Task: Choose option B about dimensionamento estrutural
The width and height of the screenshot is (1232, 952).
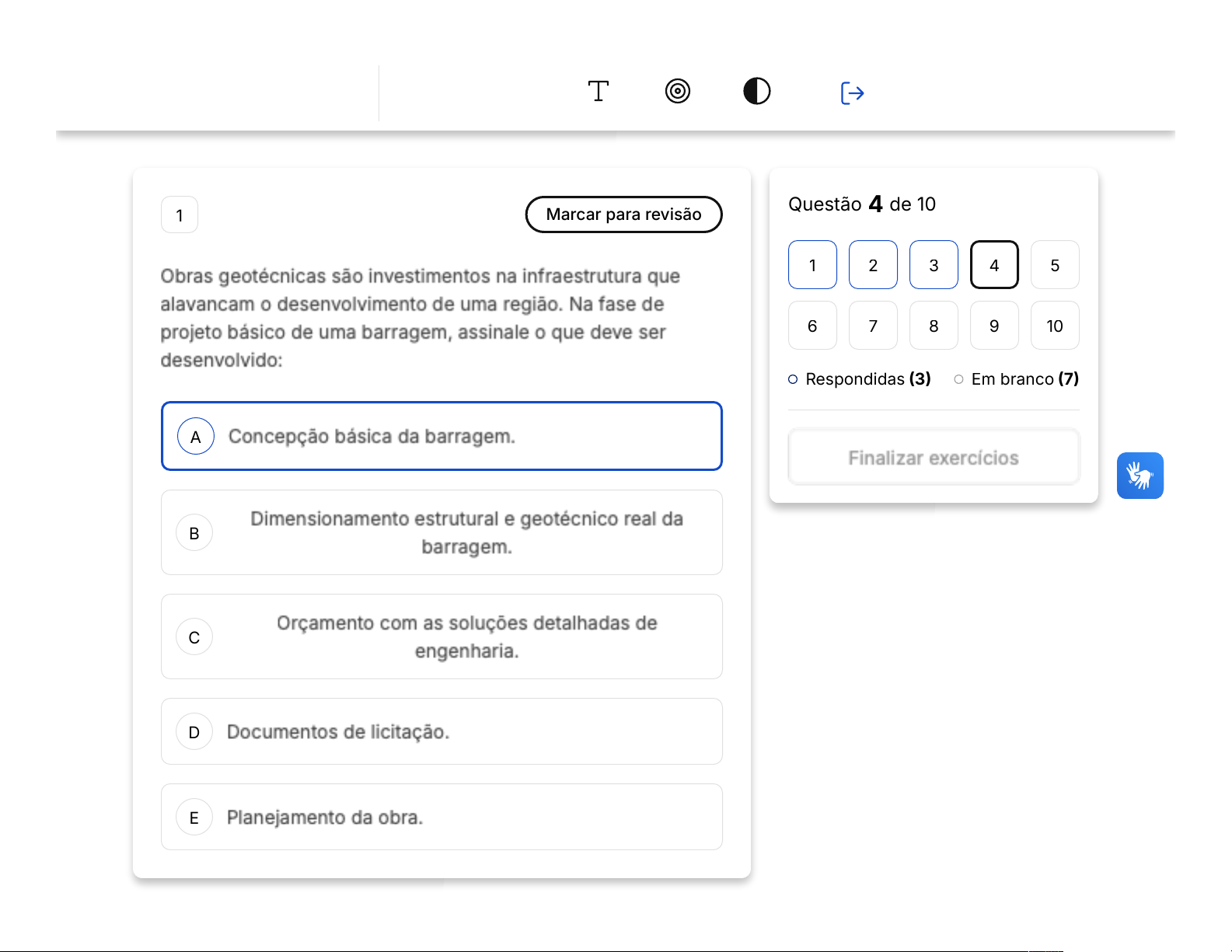Action: click(x=441, y=532)
